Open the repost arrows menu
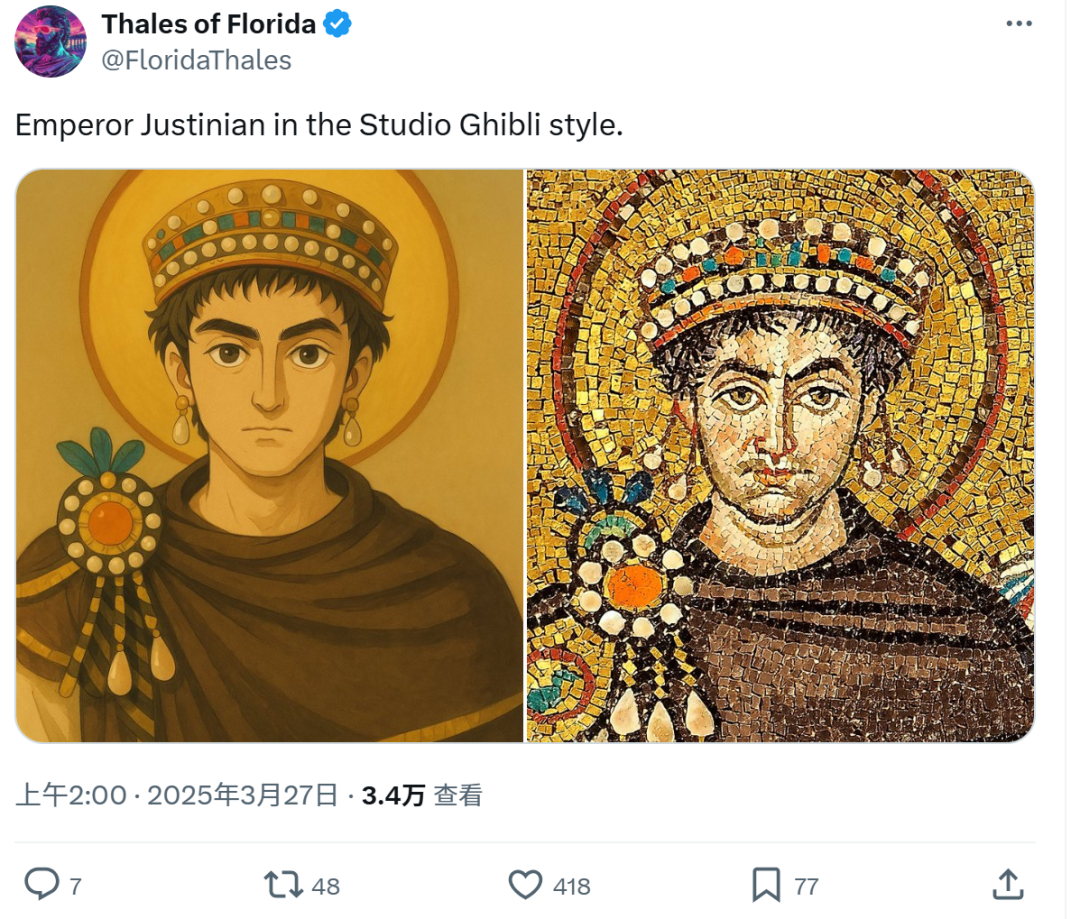The width and height of the screenshot is (1080, 919). (x=281, y=884)
